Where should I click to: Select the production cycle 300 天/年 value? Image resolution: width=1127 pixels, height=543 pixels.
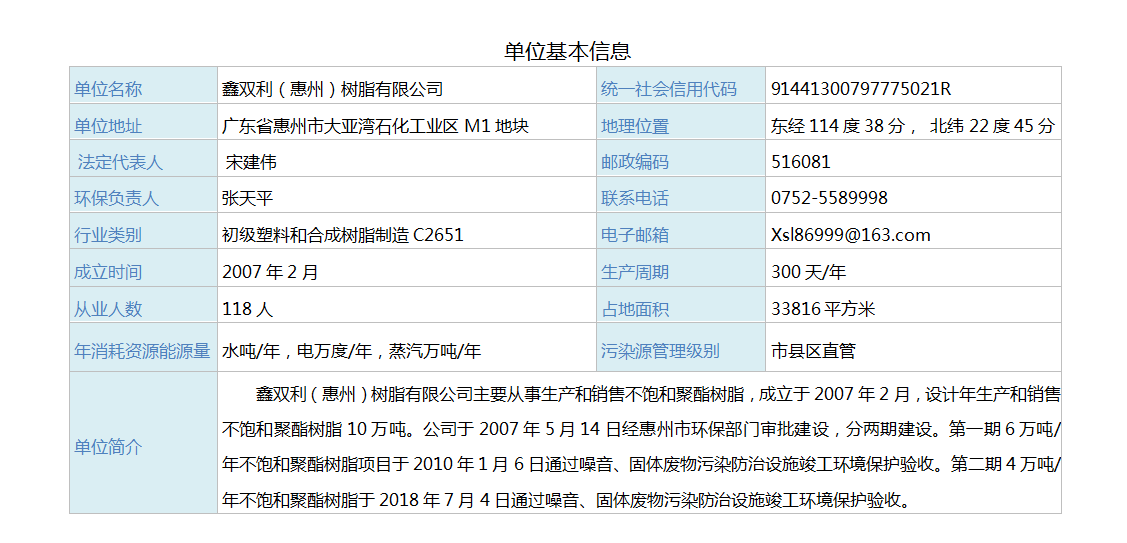coord(808,272)
